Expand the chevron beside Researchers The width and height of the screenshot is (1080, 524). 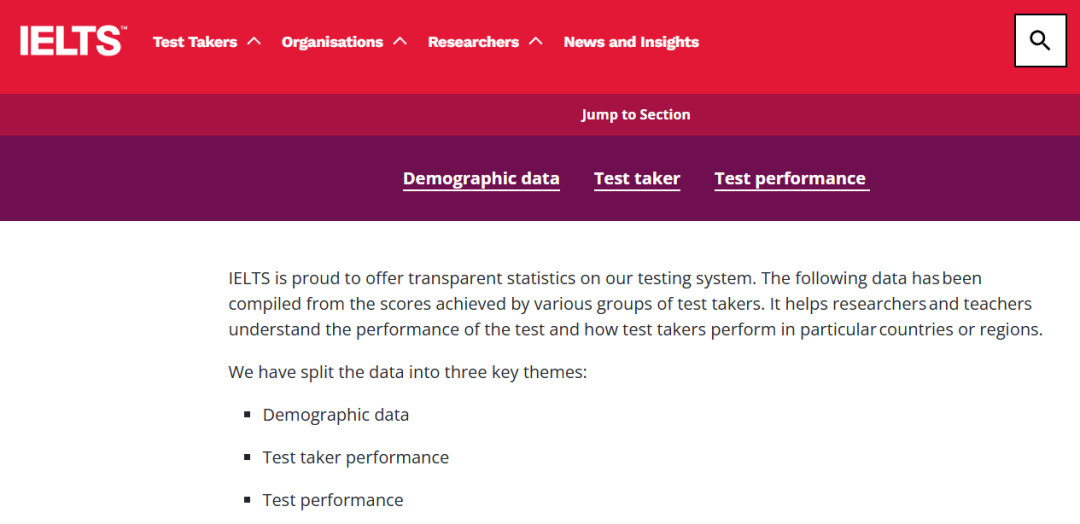point(536,41)
